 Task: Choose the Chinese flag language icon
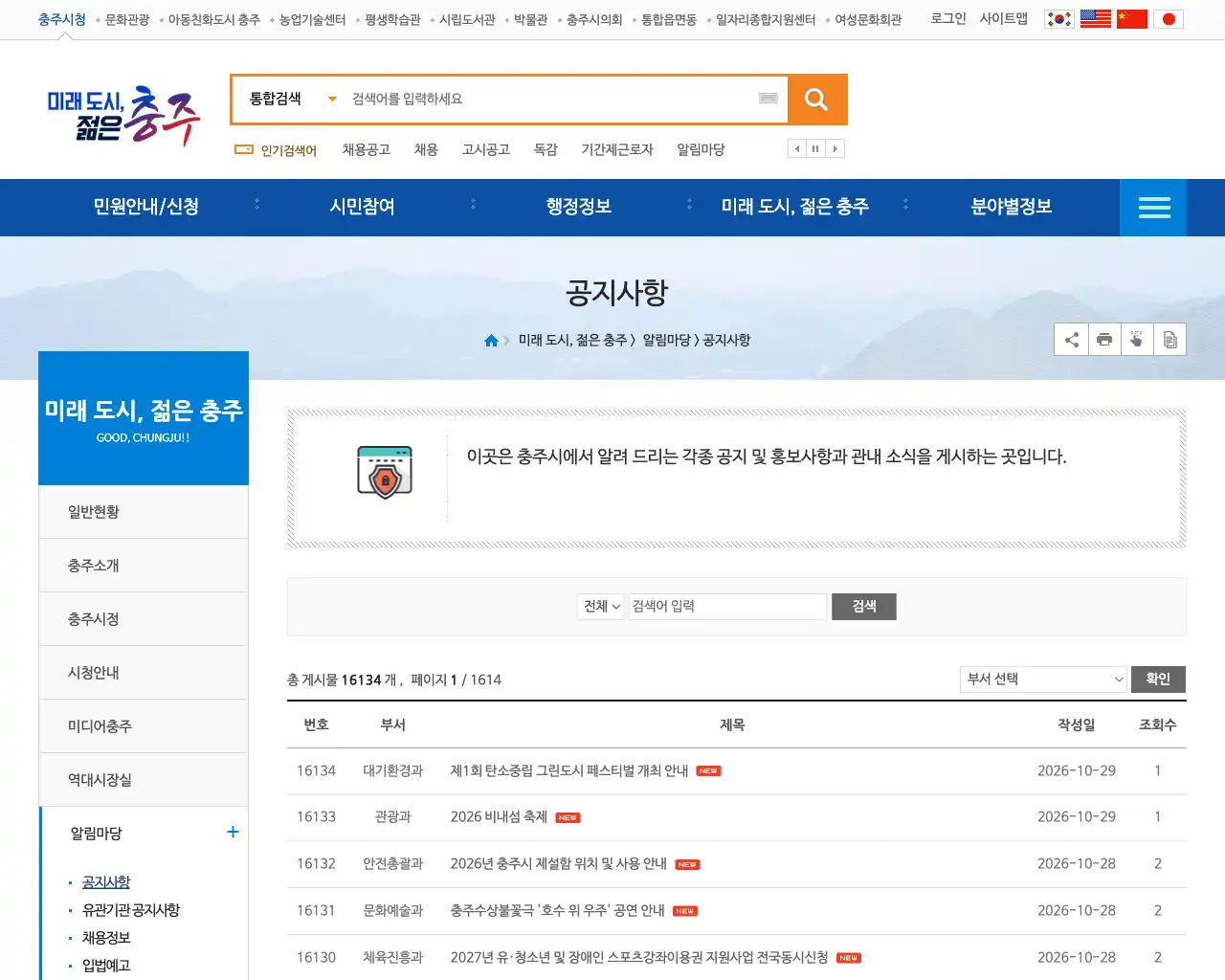(1132, 19)
